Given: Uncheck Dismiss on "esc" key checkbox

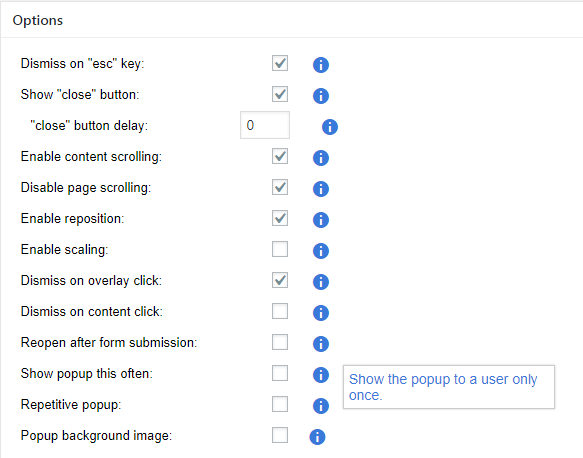Looking at the screenshot, I should point(280,63).
